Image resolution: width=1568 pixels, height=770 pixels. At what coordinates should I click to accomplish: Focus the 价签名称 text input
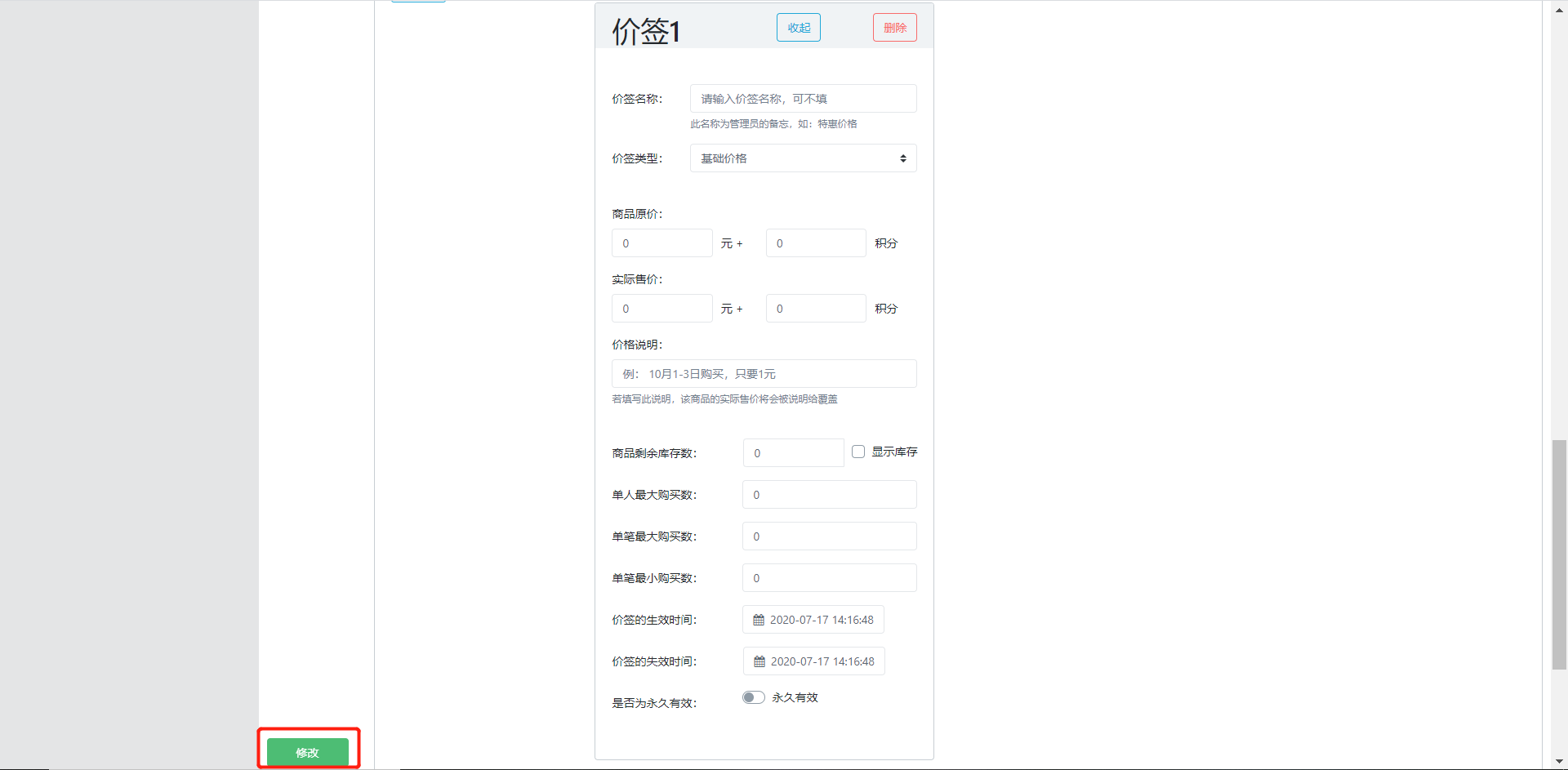coord(803,99)
